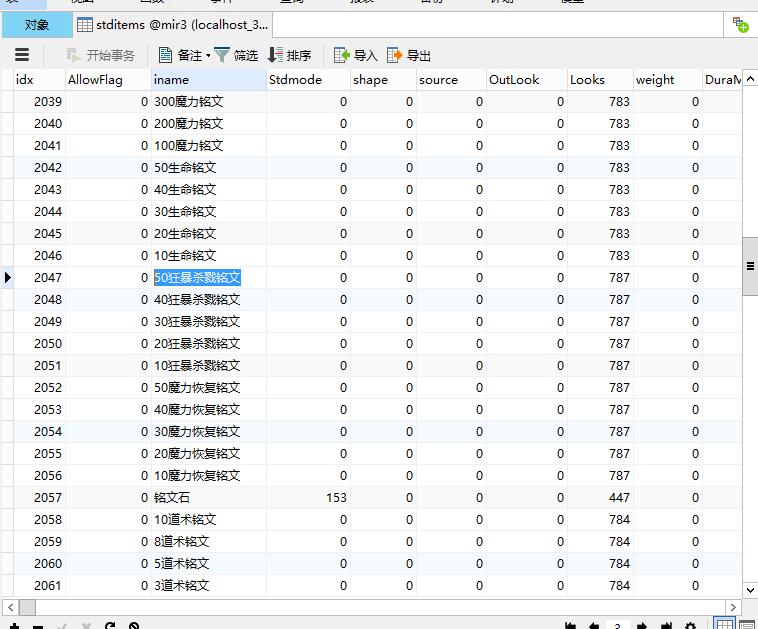Click the Looks column header
Image resolution: width=758 pixels, height=629 pixels.
(x=598, y=80)
